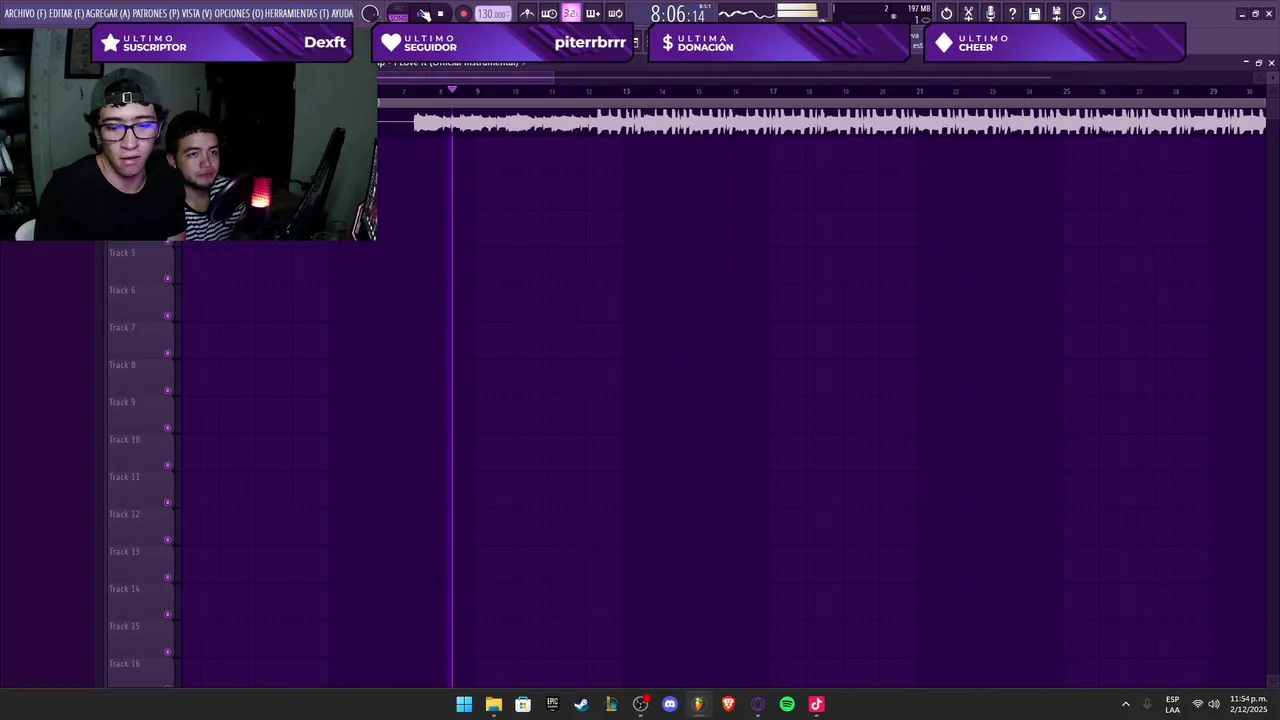Select the Track 16 header

(x=140, y=670)
